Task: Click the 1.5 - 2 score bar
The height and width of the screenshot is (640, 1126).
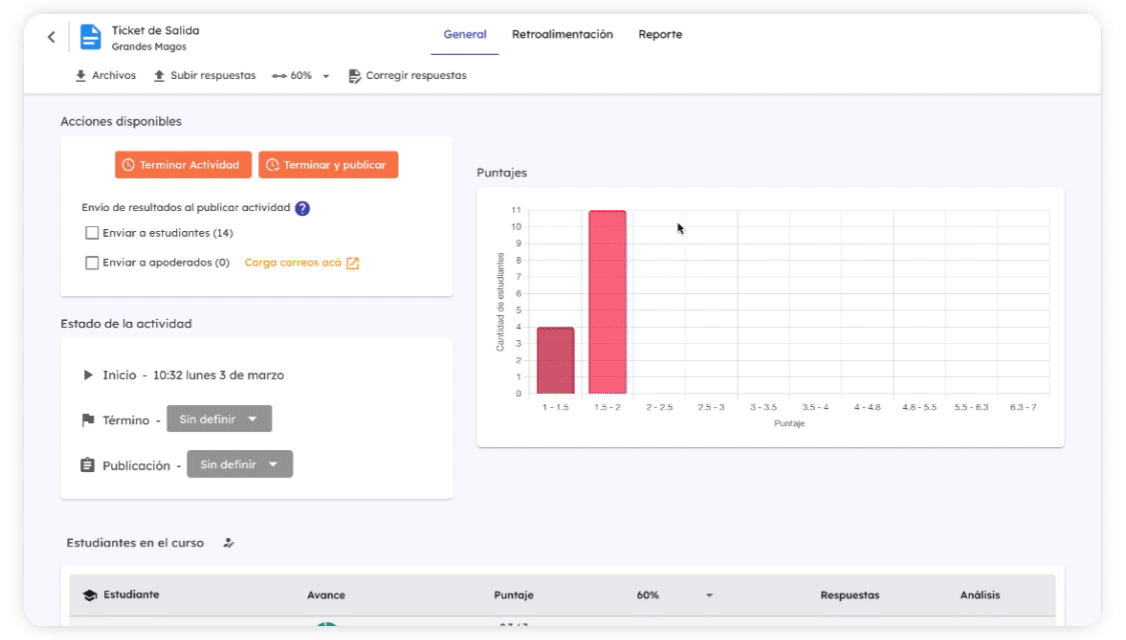Action: (607, 302)
